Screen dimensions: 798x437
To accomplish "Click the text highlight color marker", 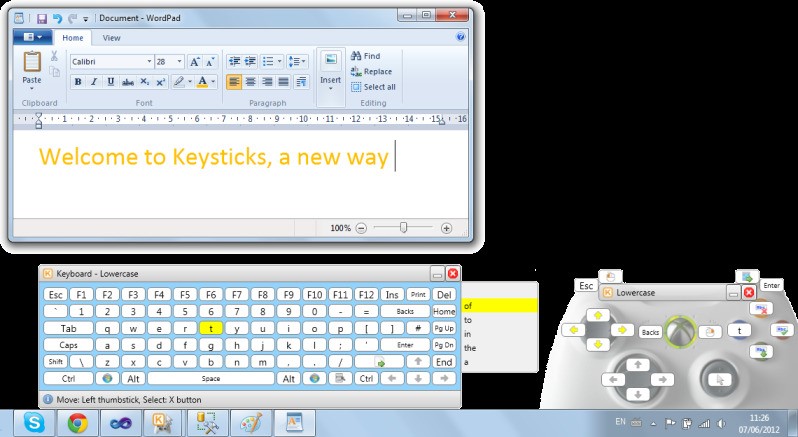I will pos(179,82).
